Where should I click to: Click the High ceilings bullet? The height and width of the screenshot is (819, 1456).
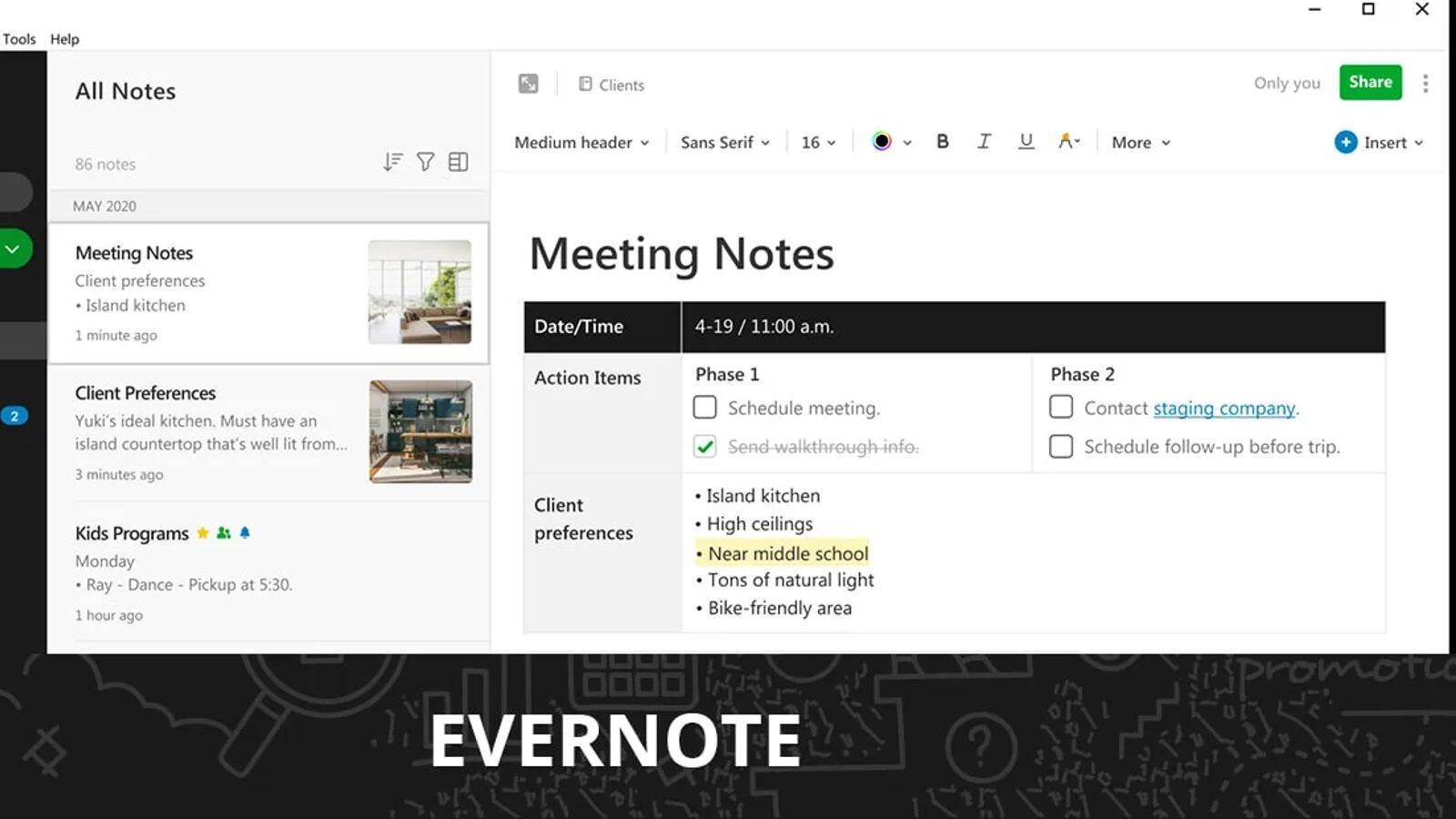pyautogui.click(x=754, y=524)
